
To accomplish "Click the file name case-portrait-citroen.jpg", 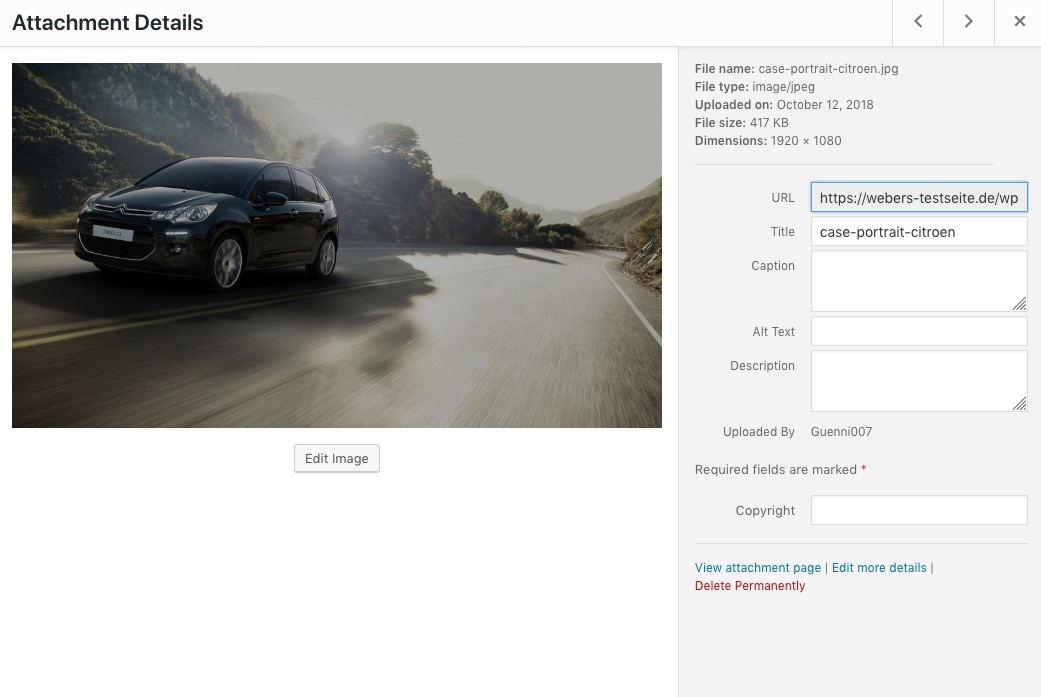I will 828,68.
